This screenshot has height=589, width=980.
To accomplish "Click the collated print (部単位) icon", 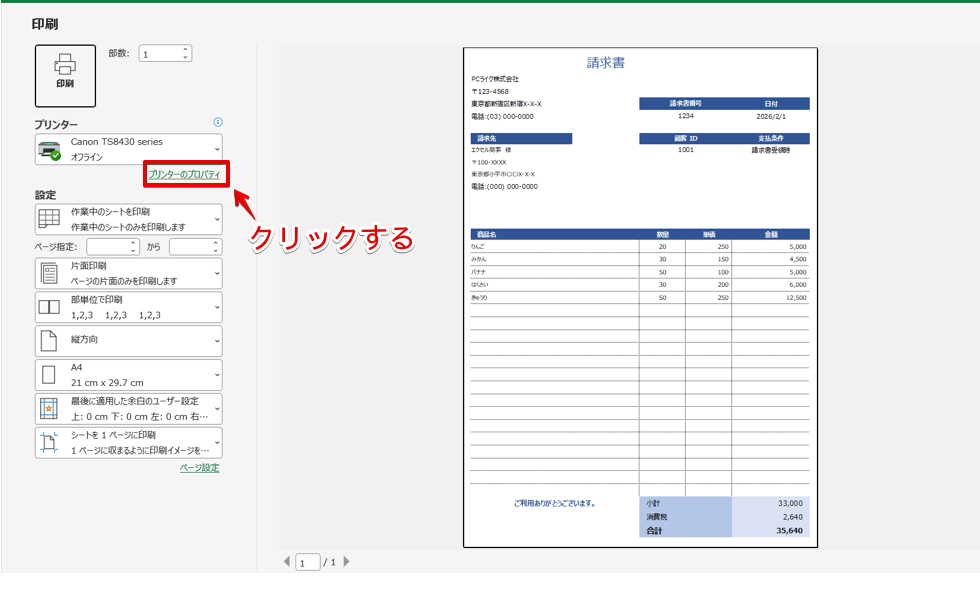I will tap(49, 307).
